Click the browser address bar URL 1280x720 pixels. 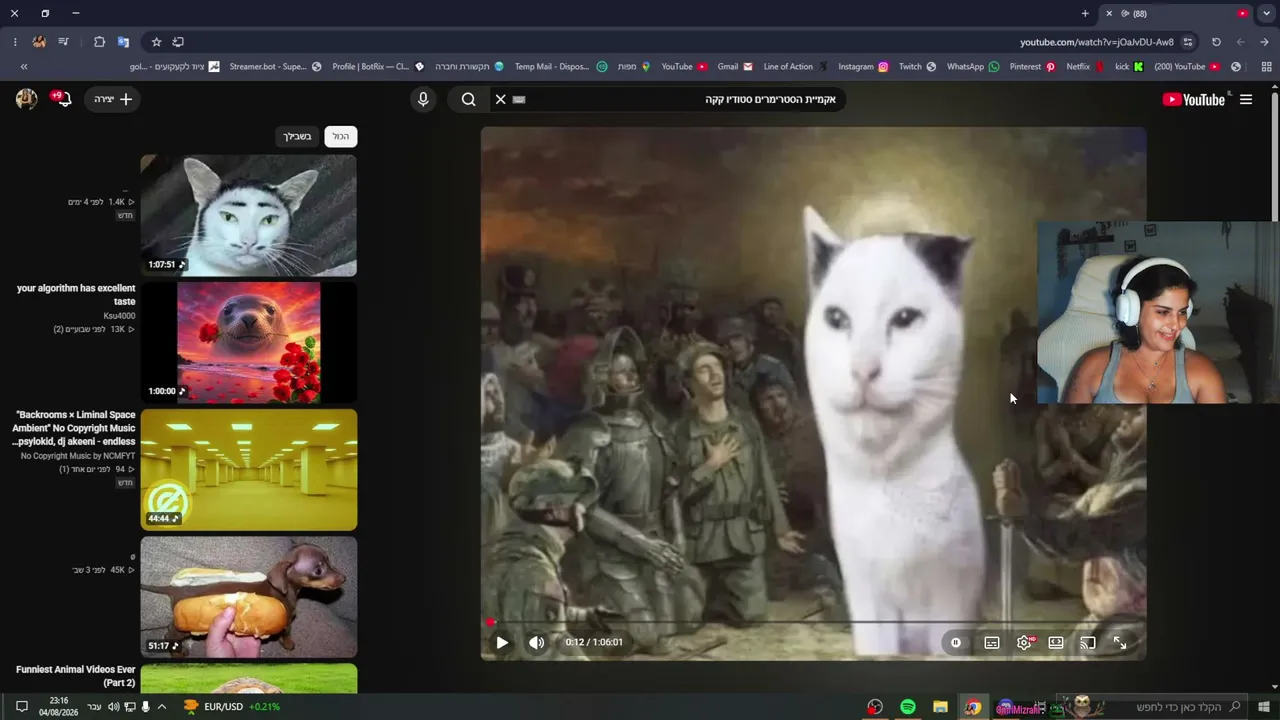pyautogui.click(x=1096, y=42)
